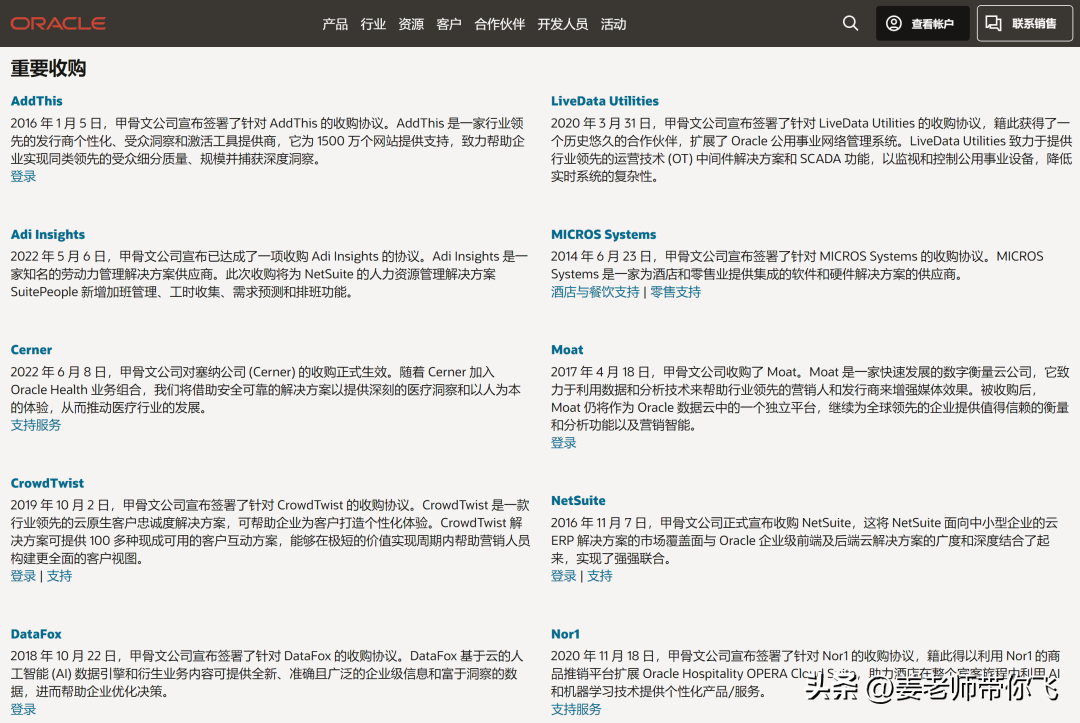Click the 登录 link under DataFox

pyautogui.click(x=23, y=709)
